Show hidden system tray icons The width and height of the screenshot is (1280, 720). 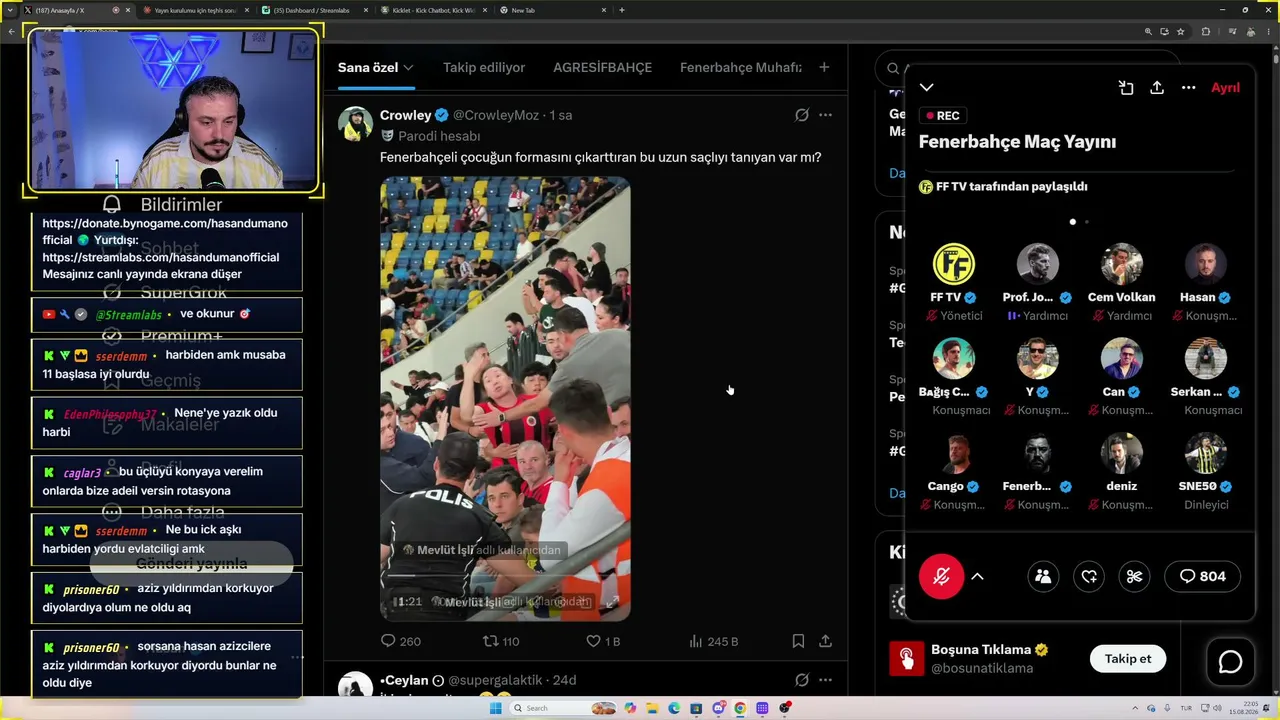[x=1134, y=708]
